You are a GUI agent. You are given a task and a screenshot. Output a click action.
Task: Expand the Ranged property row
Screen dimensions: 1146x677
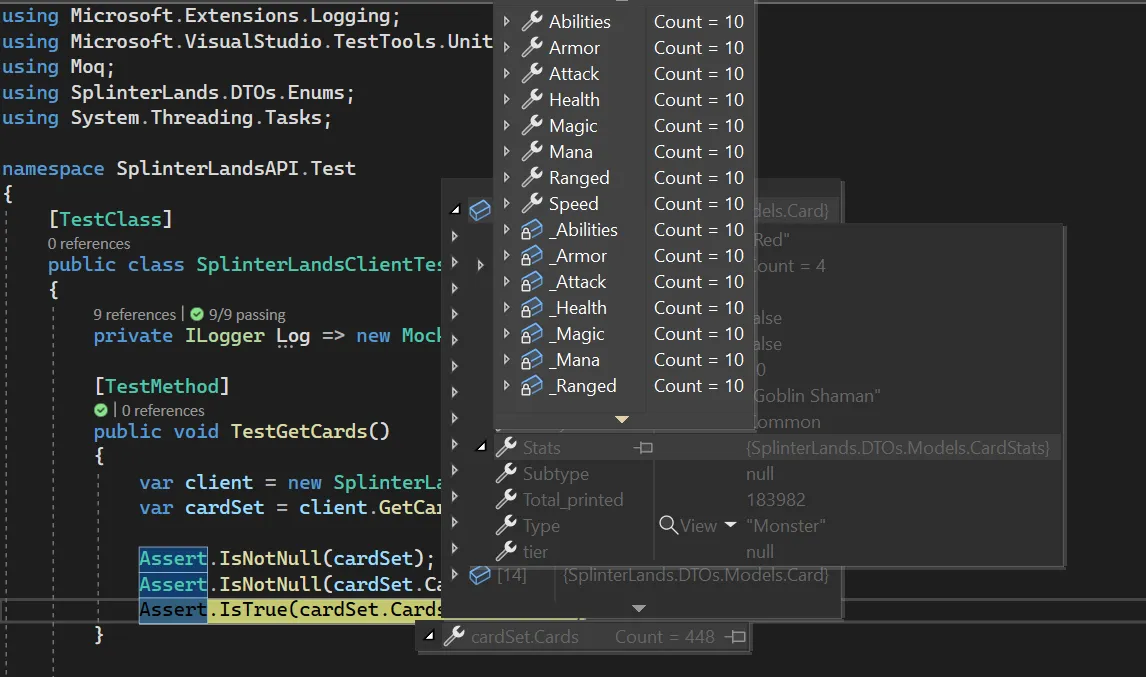(x=506, y=178)
